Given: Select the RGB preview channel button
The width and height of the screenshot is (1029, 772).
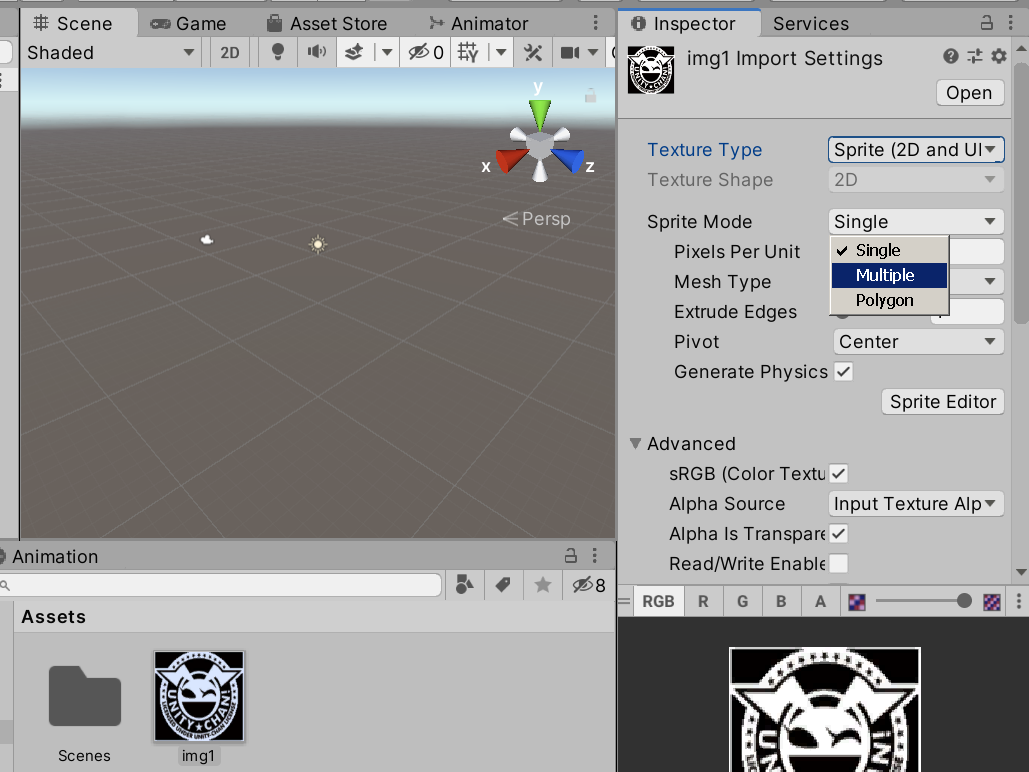Looking at the screenshot, I should coord(658,601).
